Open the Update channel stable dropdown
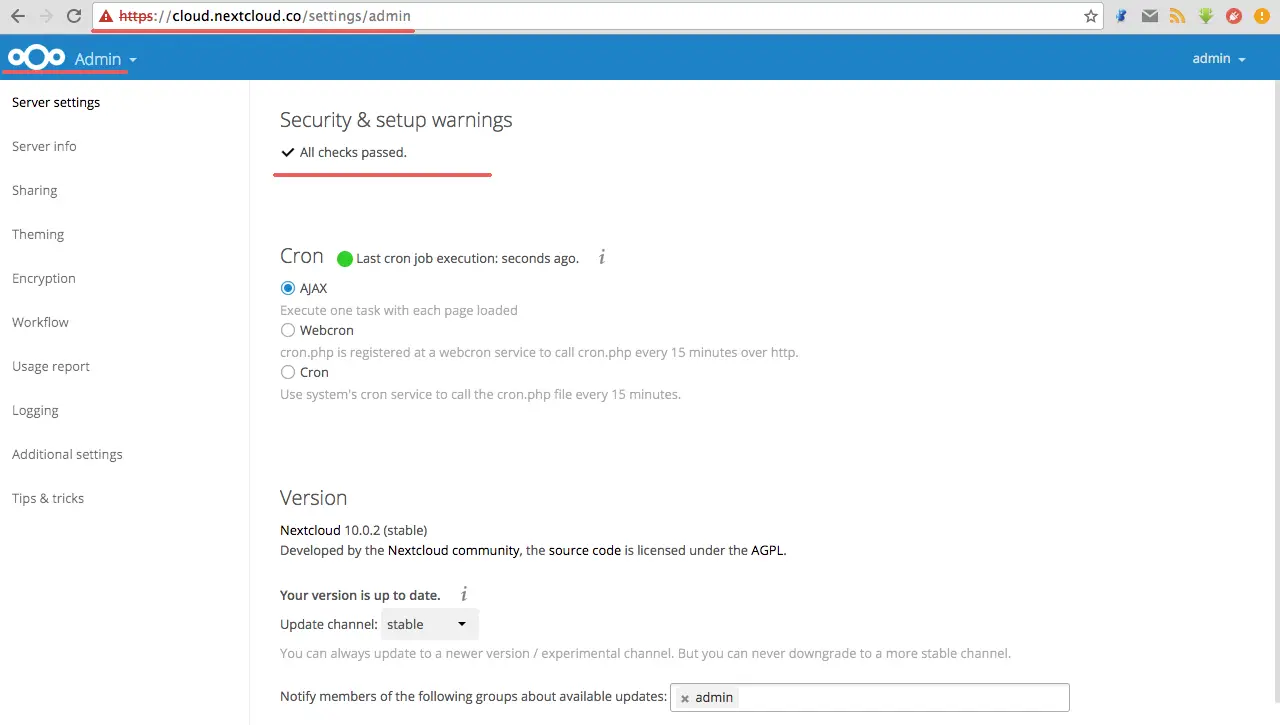 coord(430,624)
